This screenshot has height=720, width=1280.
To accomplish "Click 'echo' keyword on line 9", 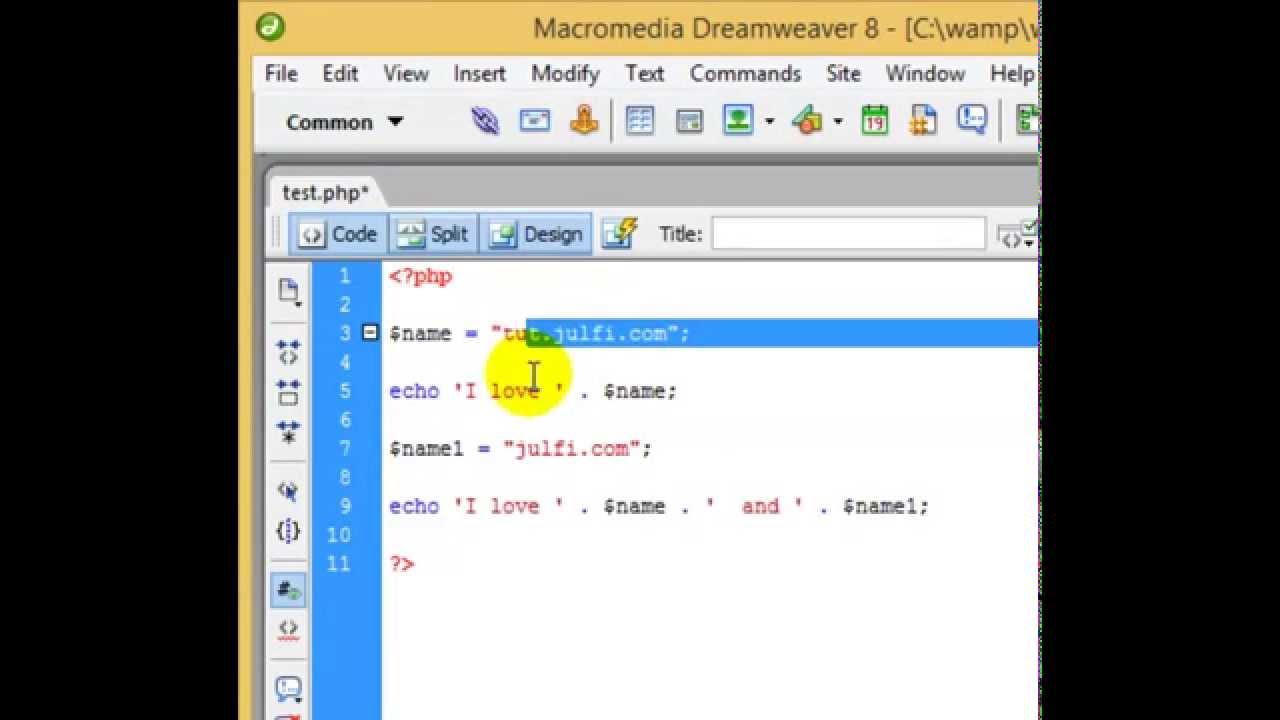I will [x=414, y=506].
